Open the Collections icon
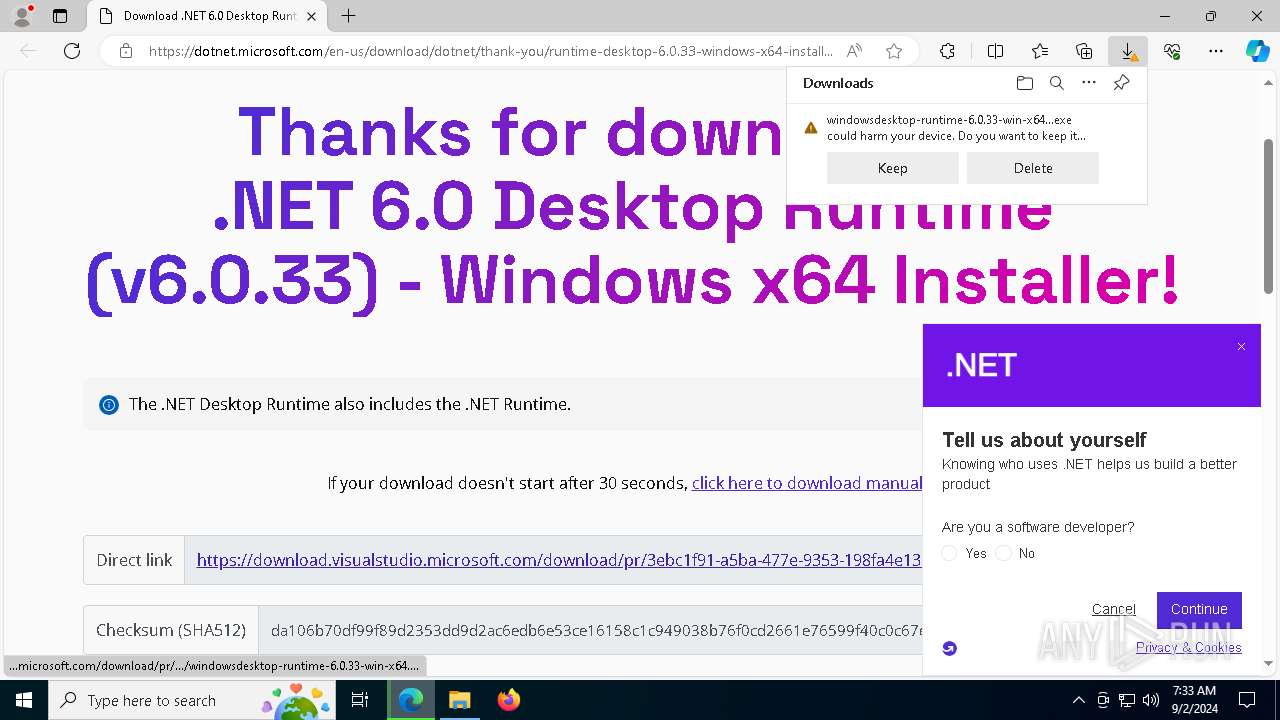The width and height of the screenshot is (1280, 720). [1084, 51]
